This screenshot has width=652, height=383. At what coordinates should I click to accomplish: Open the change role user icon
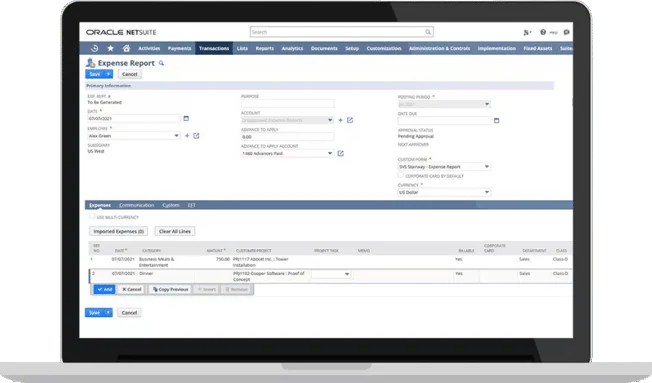click(527, 32)
